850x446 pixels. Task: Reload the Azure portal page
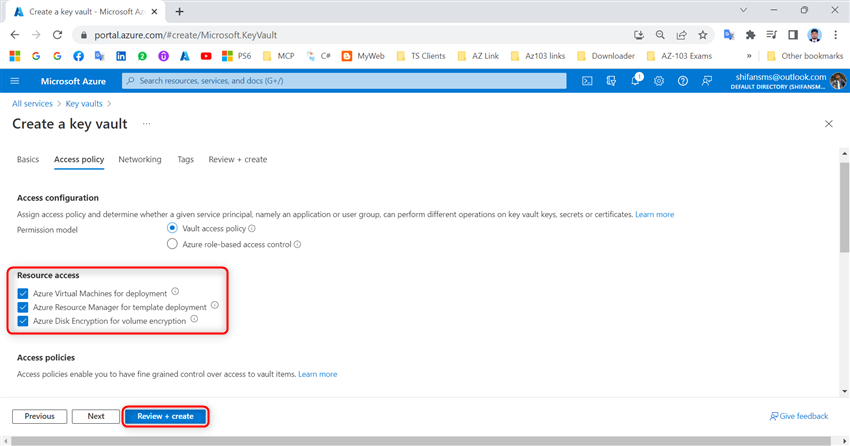[x=57, y=35]
